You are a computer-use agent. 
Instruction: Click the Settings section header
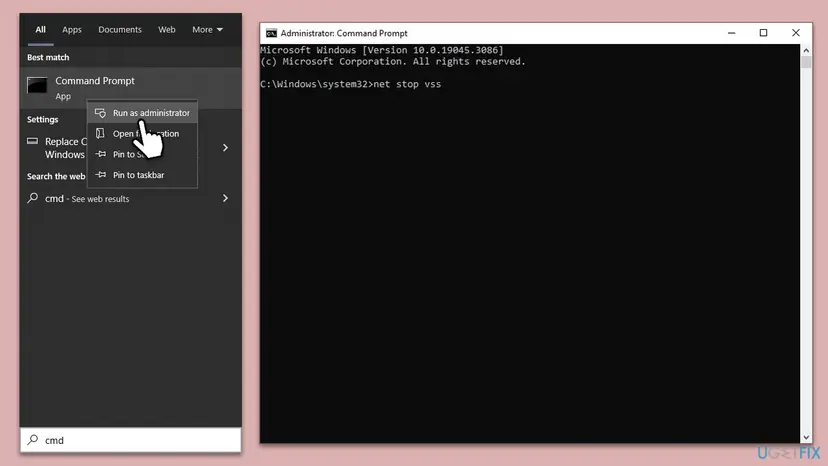tap(43, 119)
